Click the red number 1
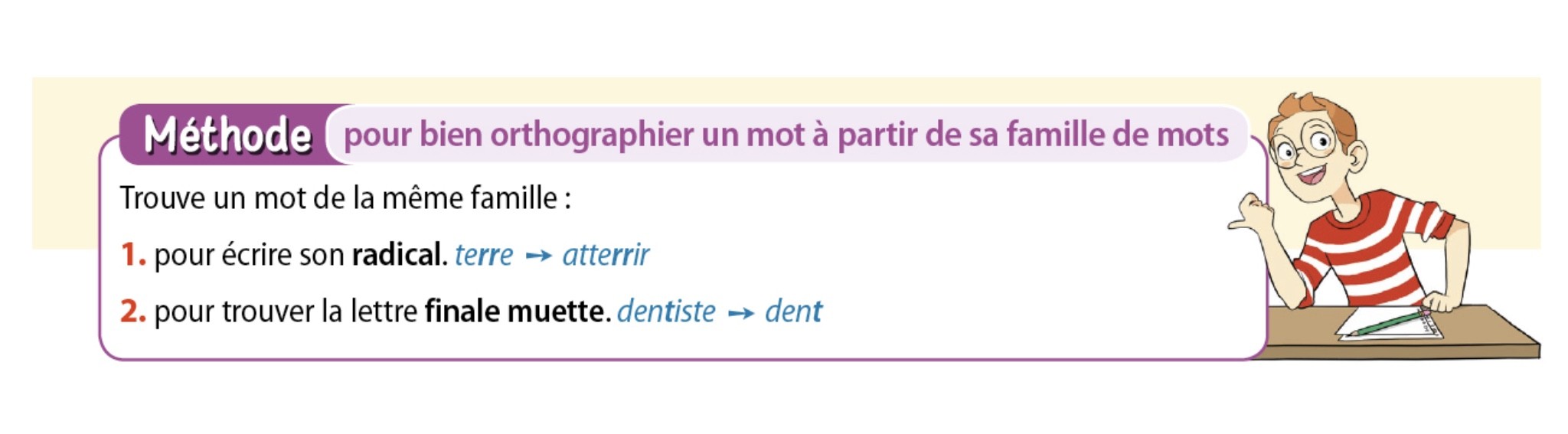1568x434 pixels. 132,255
